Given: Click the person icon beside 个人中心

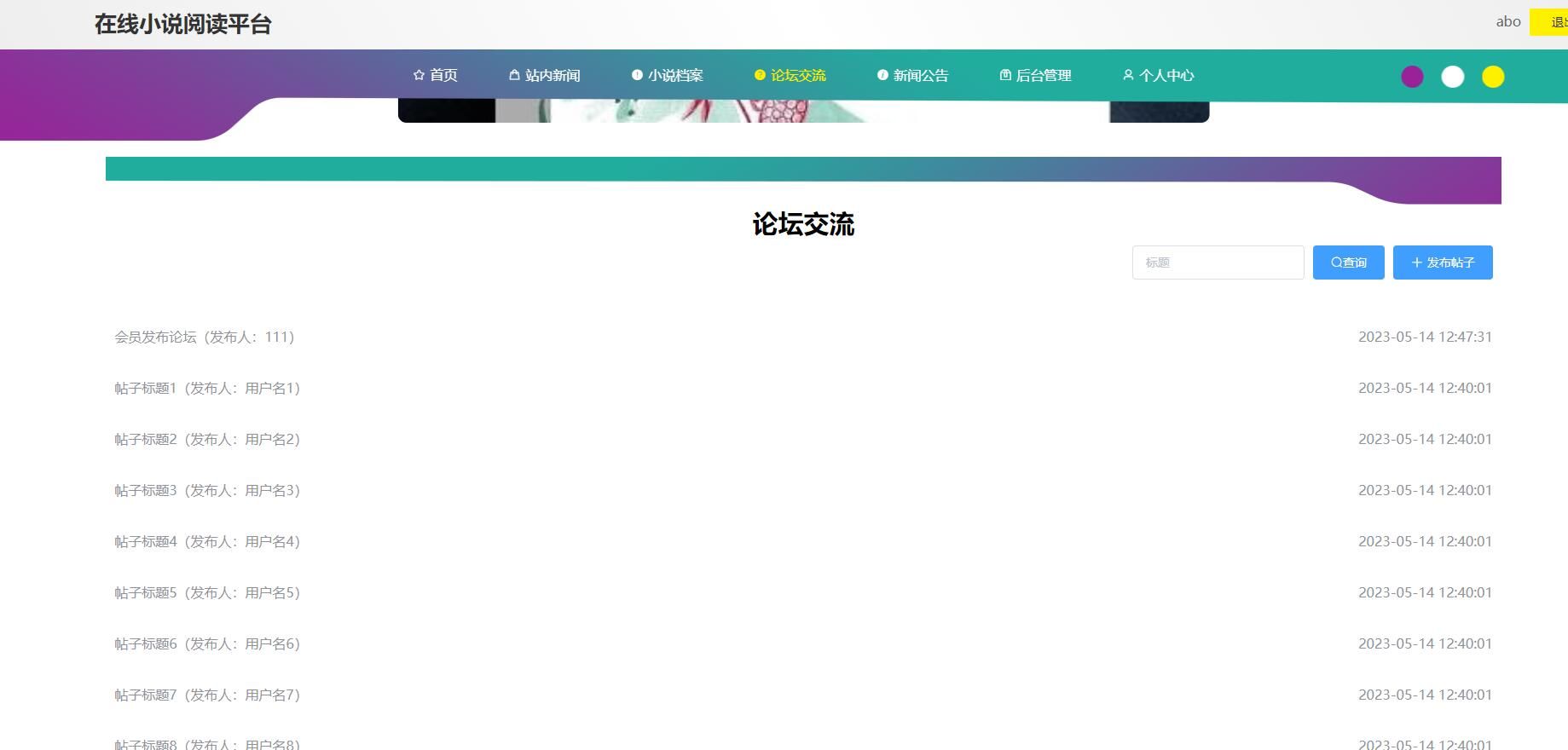Looking at the screenshot, I should [1128, 75].
